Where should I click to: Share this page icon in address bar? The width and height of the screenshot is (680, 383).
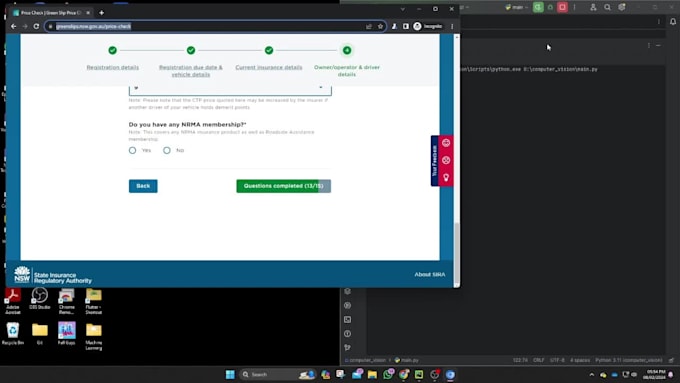369,26
